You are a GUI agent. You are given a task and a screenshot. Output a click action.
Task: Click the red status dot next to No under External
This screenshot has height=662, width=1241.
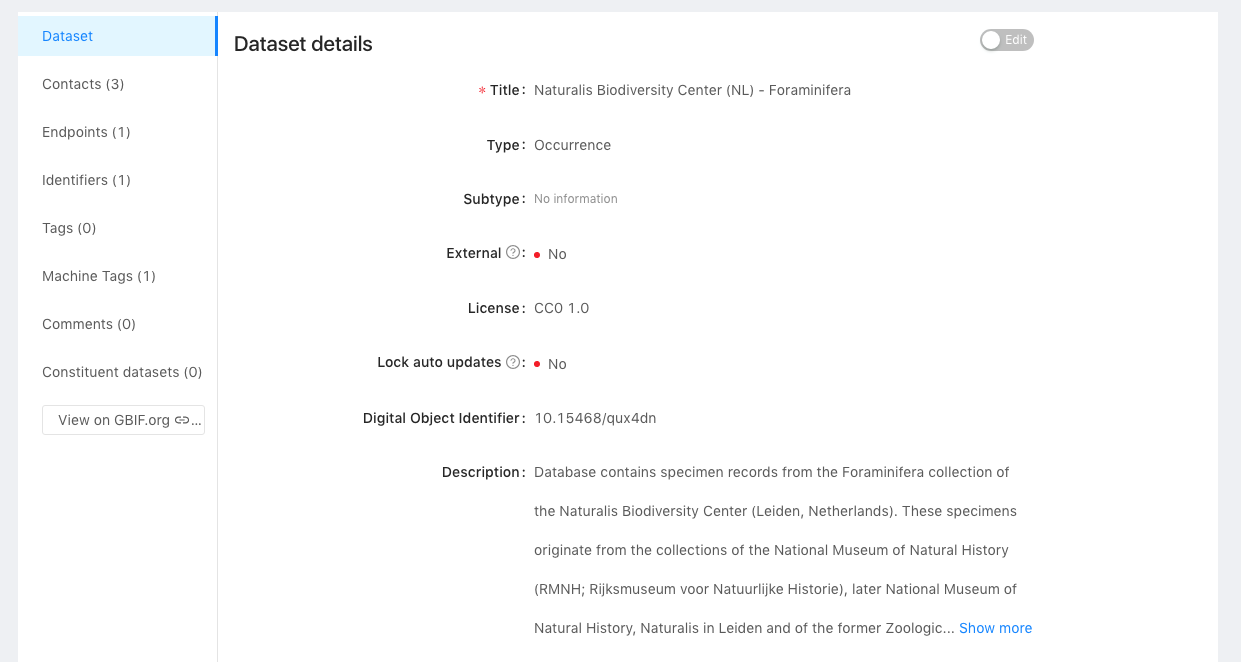coord(538,254)
